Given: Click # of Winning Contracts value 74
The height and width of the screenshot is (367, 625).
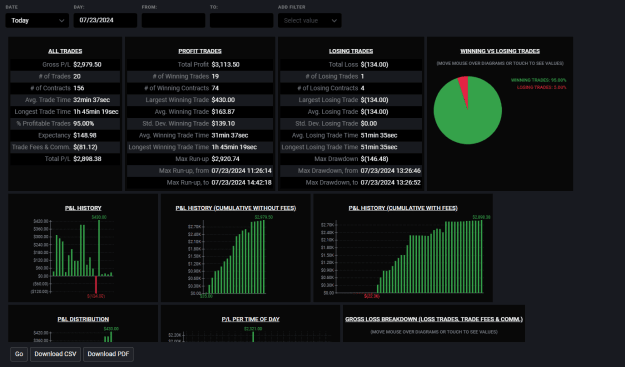Looking at the screenshot, I should pos(215,88).
